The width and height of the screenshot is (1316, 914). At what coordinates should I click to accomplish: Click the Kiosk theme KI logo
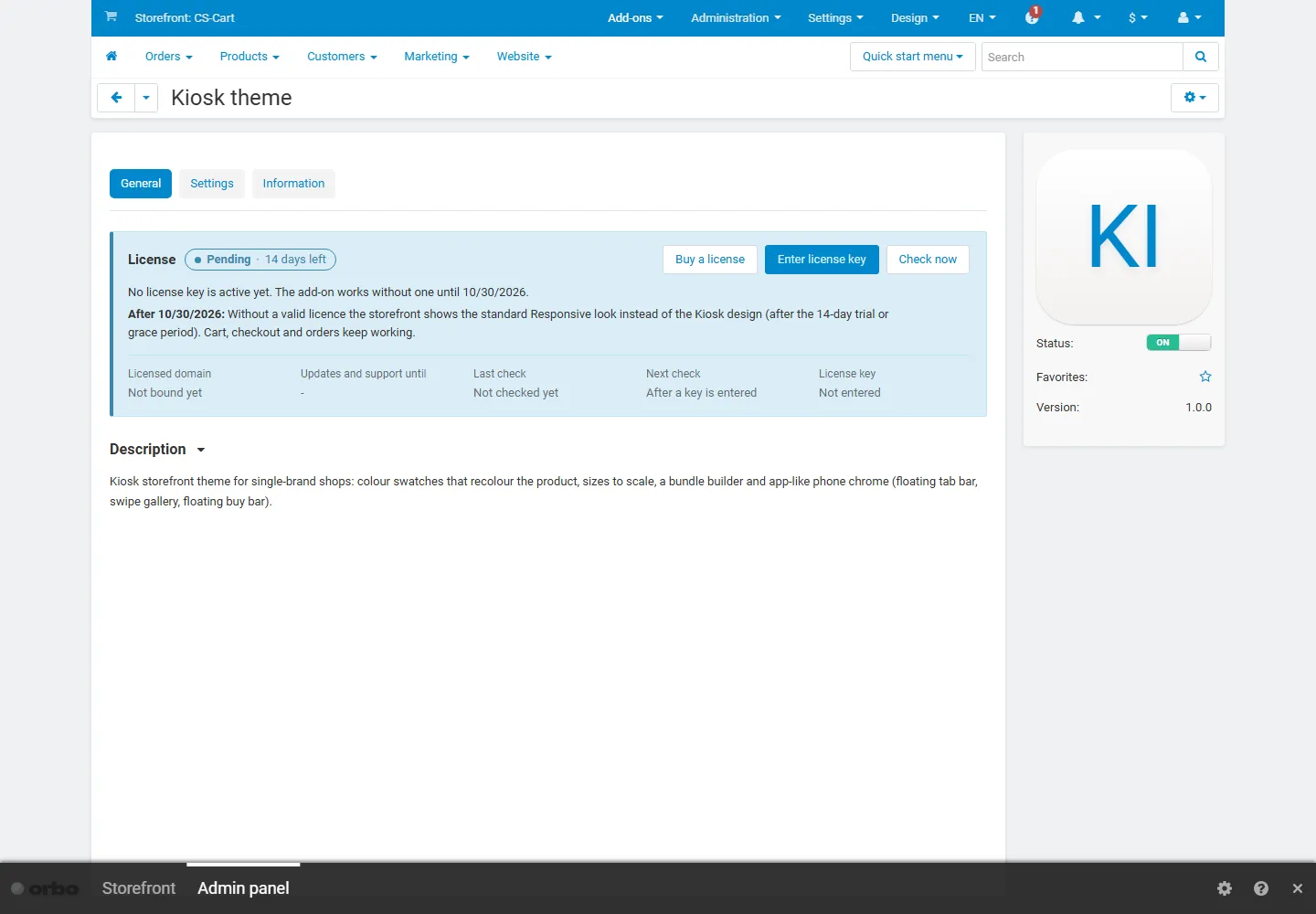coord(1124,237)
